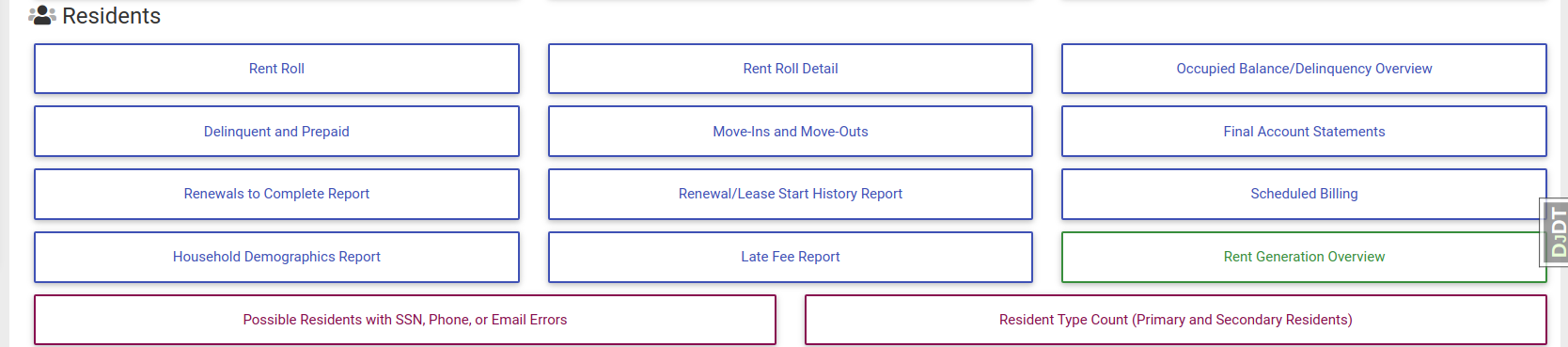
Task: Click the Residents section heading
Action: (x=111, y=16)
